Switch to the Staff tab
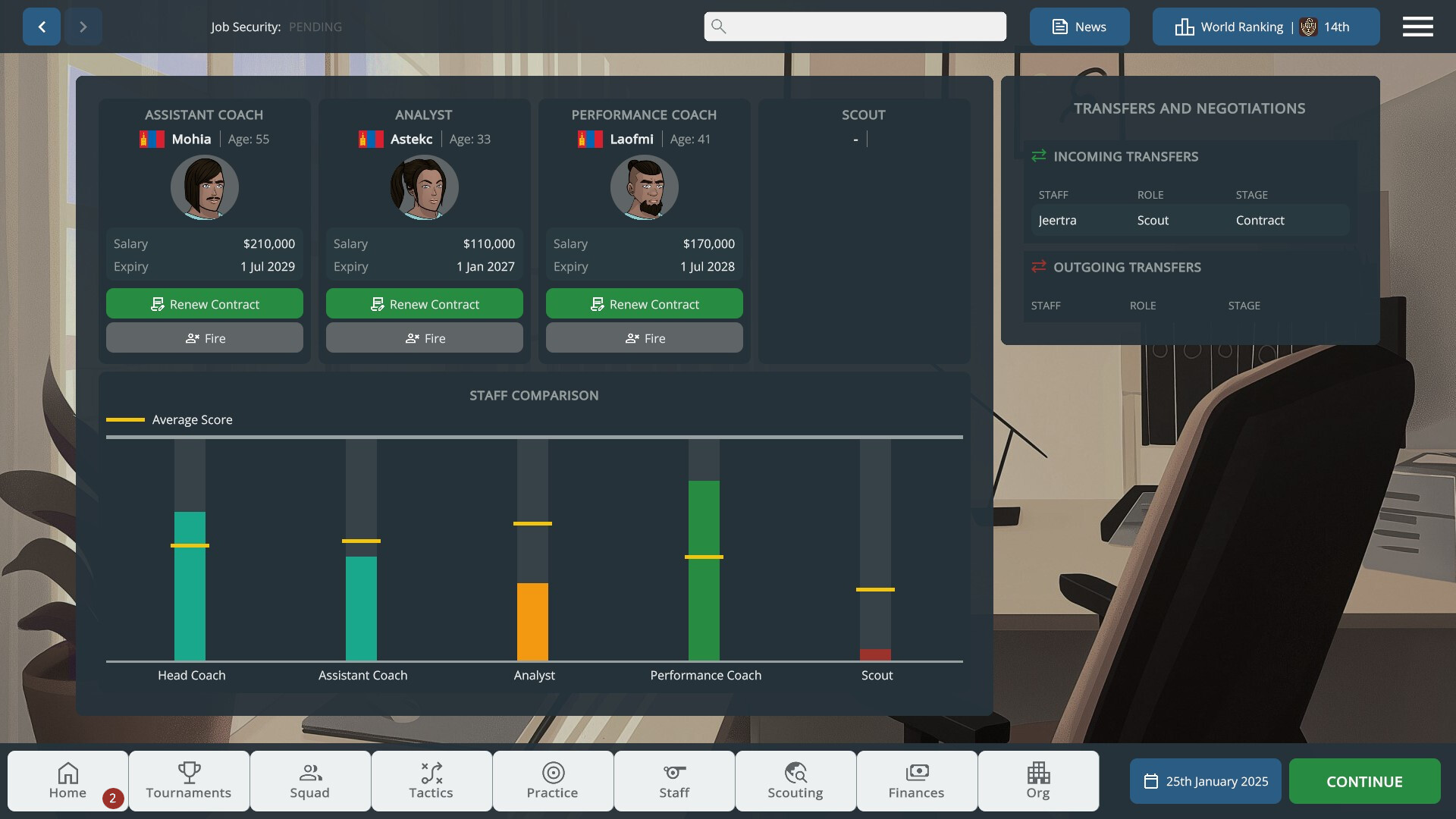Image resolution: width=1456 pixels, height=819 pixels. coord(673,781)
